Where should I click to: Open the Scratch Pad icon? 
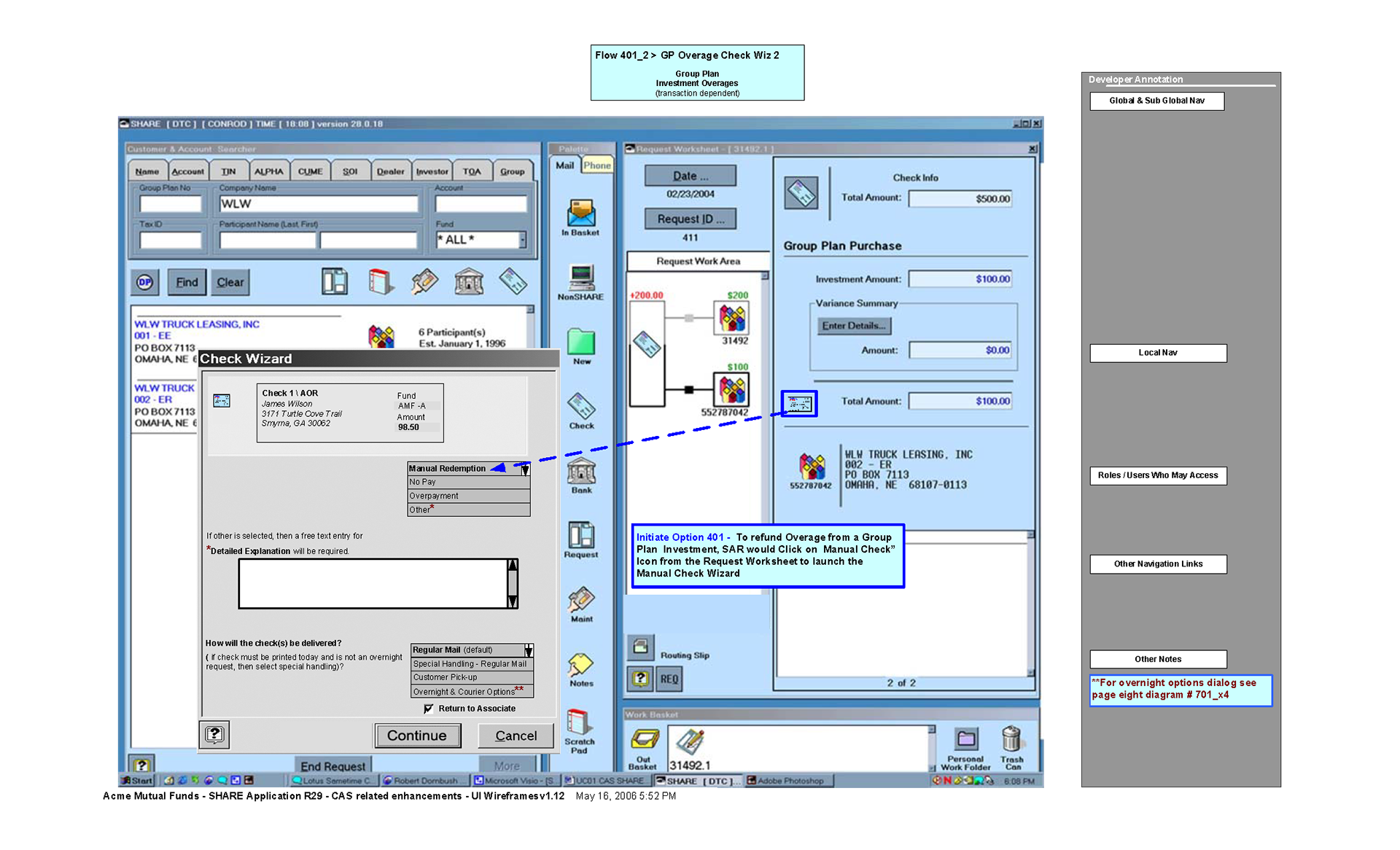(x=578, y=722)
